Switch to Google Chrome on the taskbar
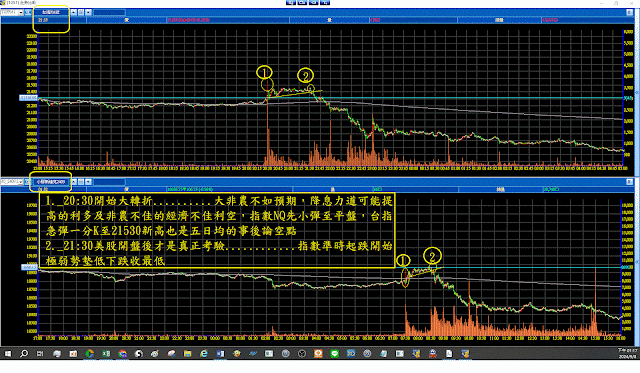 tap(122, 354)
